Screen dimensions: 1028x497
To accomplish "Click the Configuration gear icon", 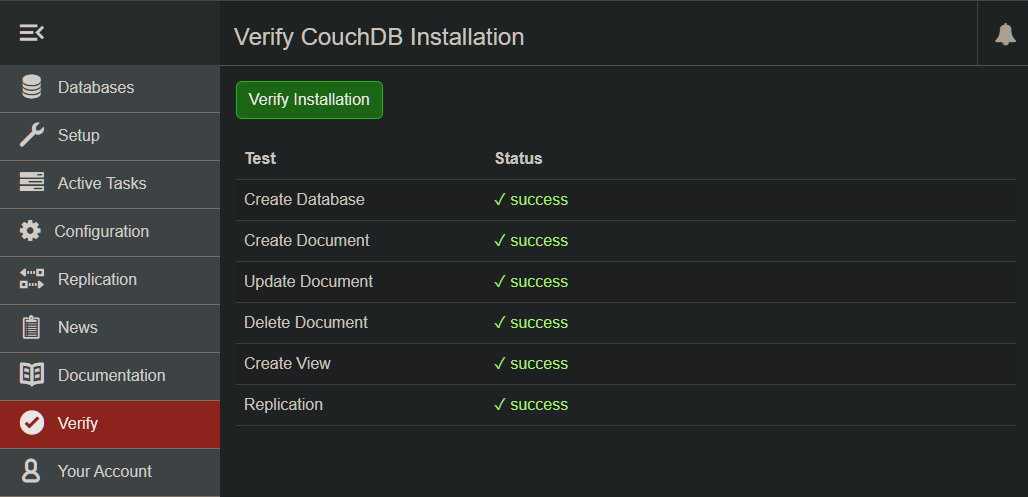I will pyautogui.click(x=31, y=231).
